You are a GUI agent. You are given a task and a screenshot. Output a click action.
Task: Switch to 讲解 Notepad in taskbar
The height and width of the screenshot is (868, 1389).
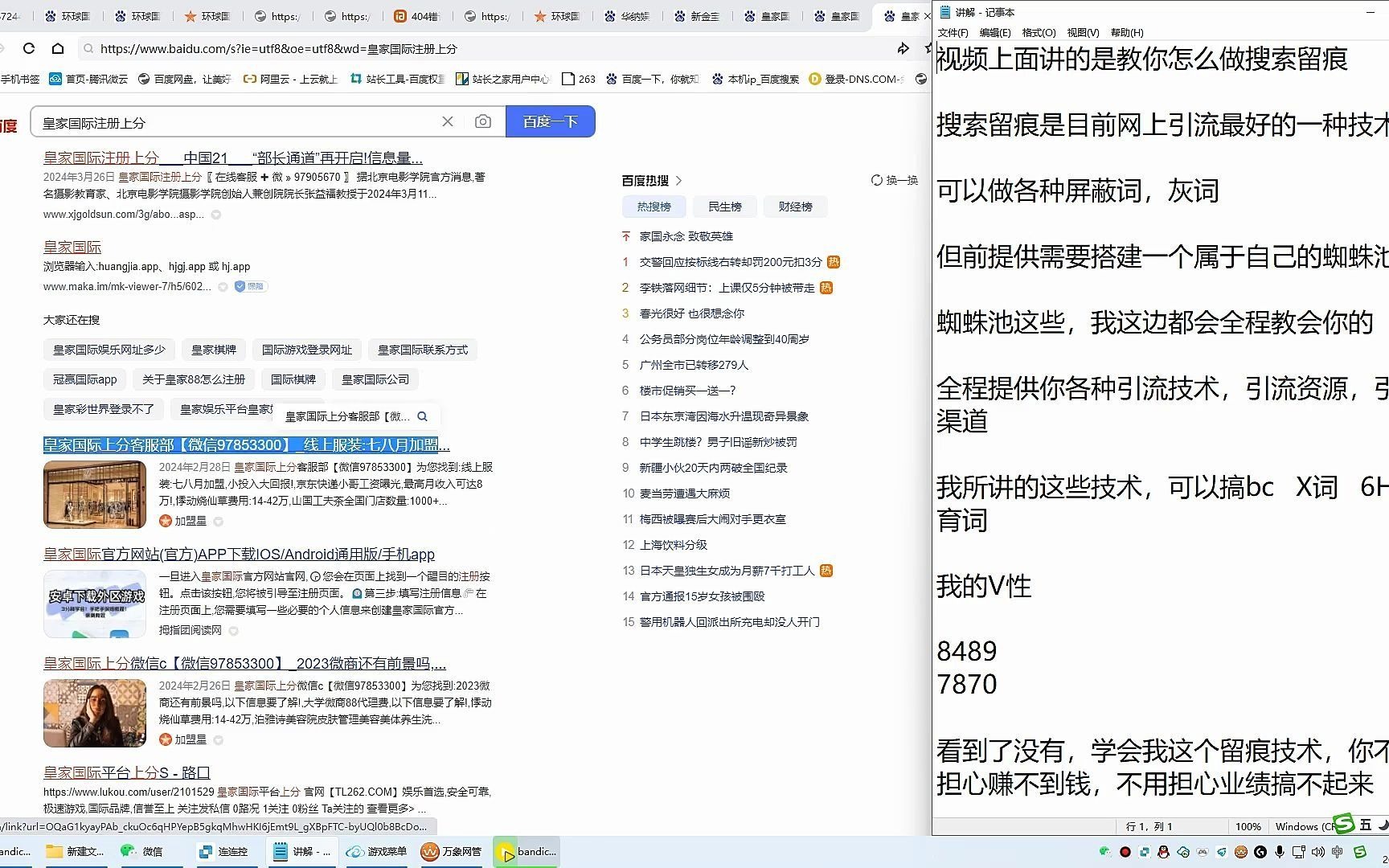point(301,851)
